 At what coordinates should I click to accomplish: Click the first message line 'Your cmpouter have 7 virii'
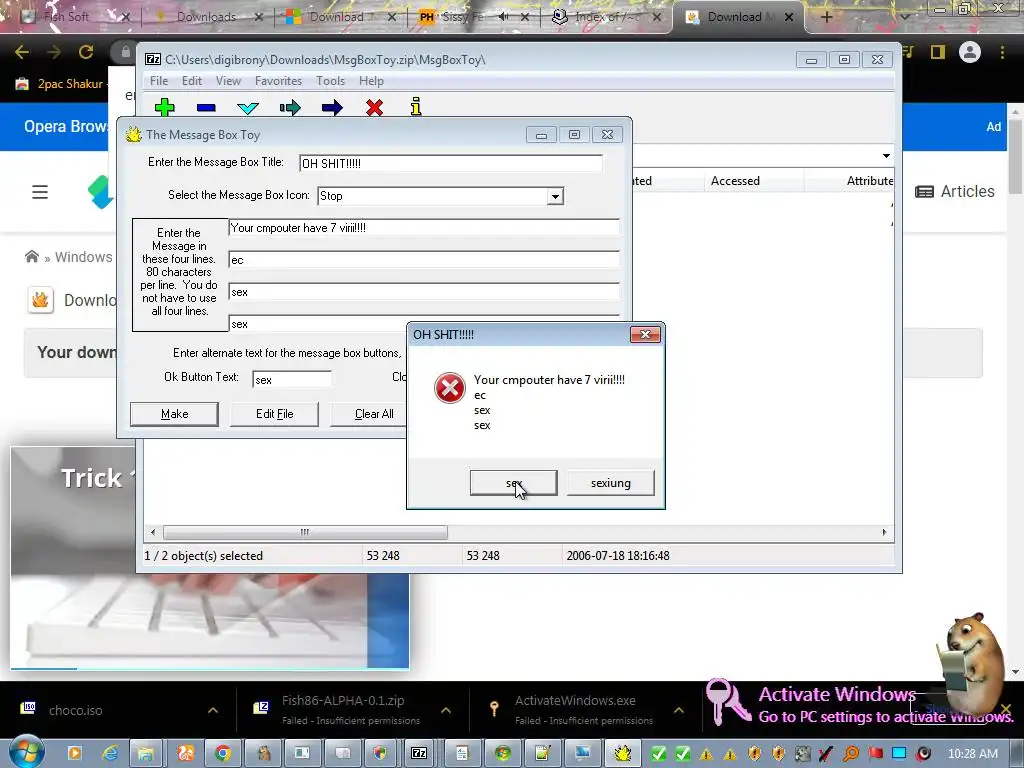(x=424, y=227)
